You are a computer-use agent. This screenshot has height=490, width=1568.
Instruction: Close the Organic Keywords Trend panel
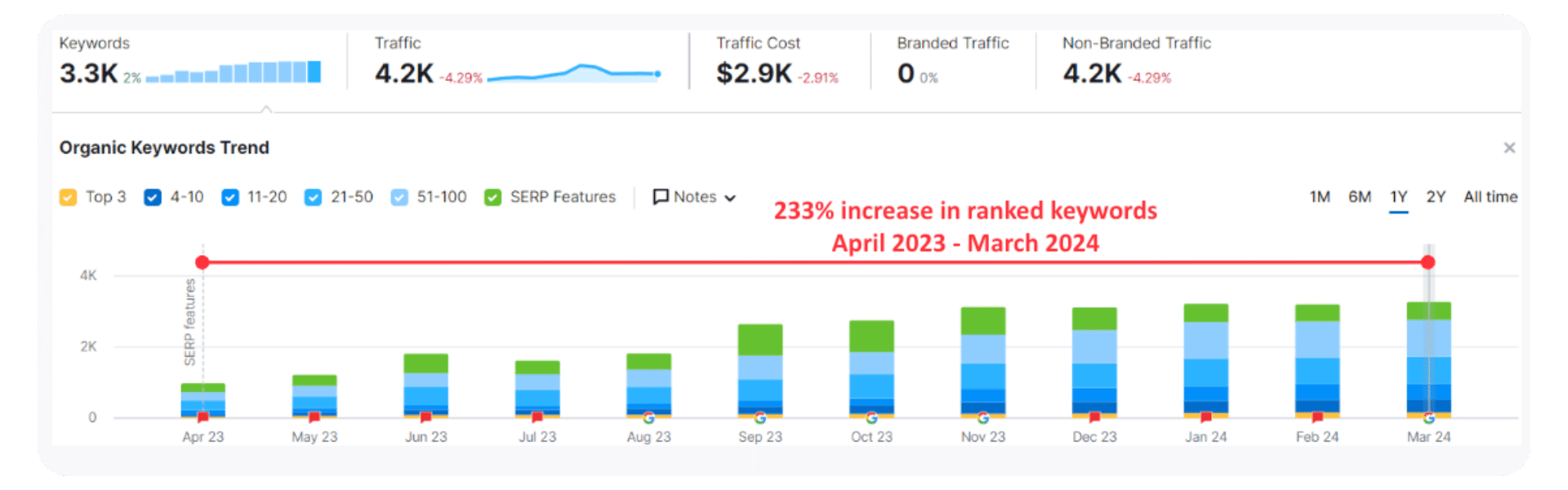click(x=1509, y=148)
